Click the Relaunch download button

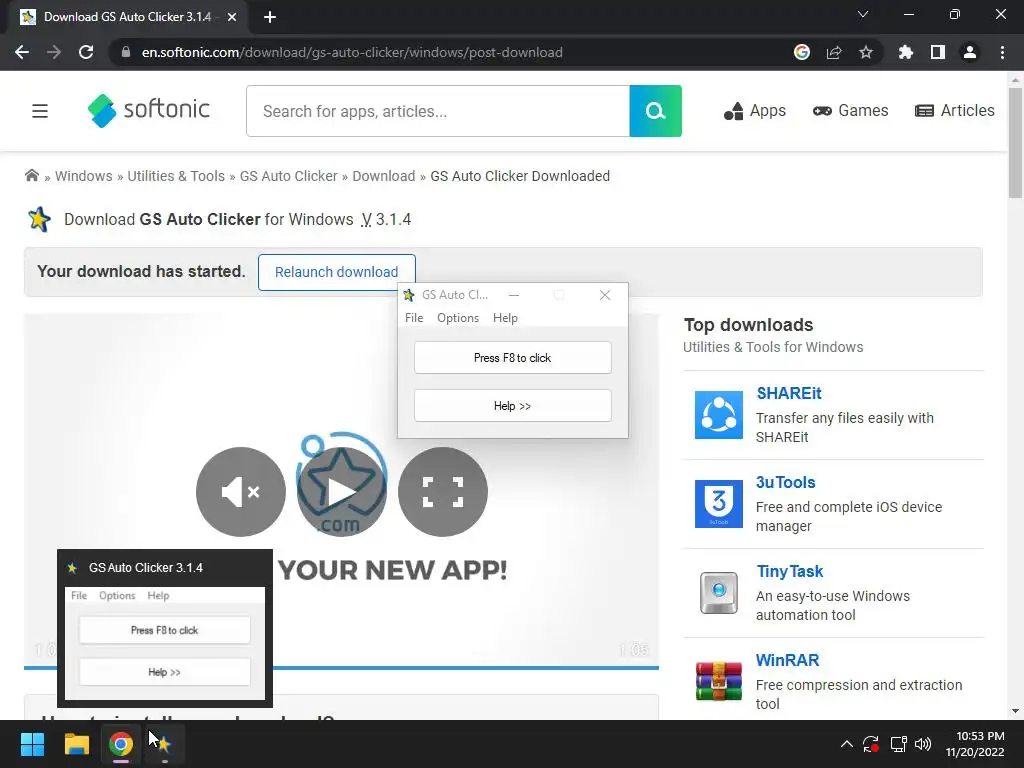click(x=336, y=272)
